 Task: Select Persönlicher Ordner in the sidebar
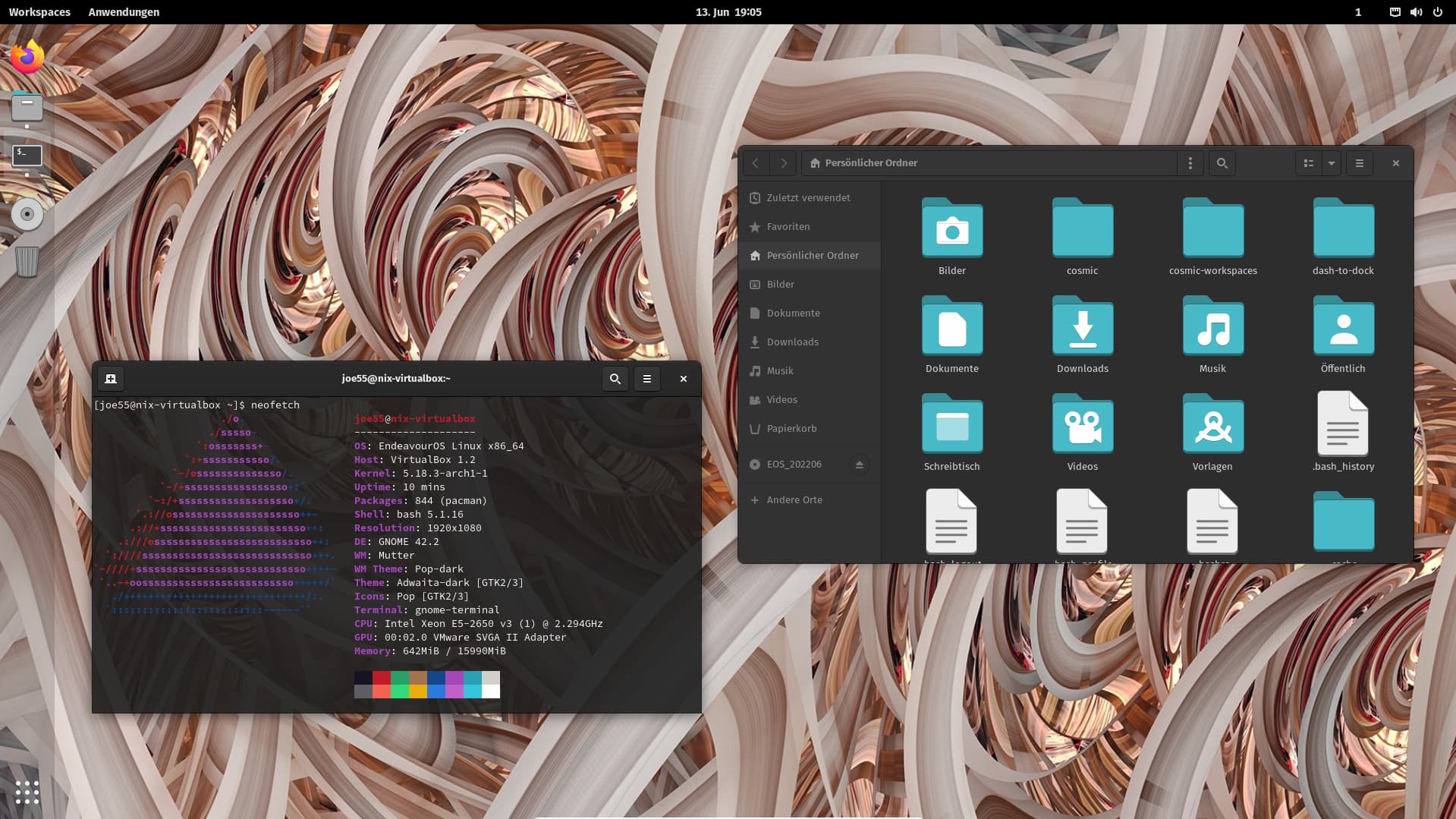810,256
